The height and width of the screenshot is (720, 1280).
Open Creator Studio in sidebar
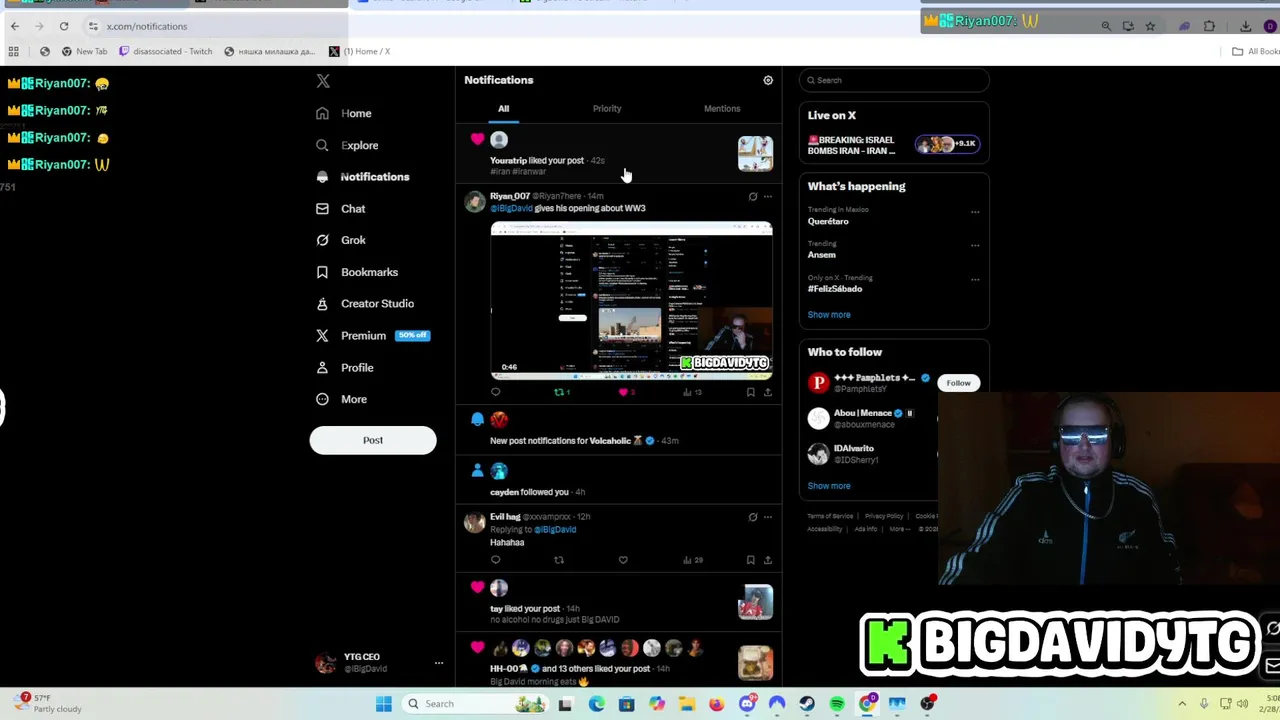coord(365,304)
